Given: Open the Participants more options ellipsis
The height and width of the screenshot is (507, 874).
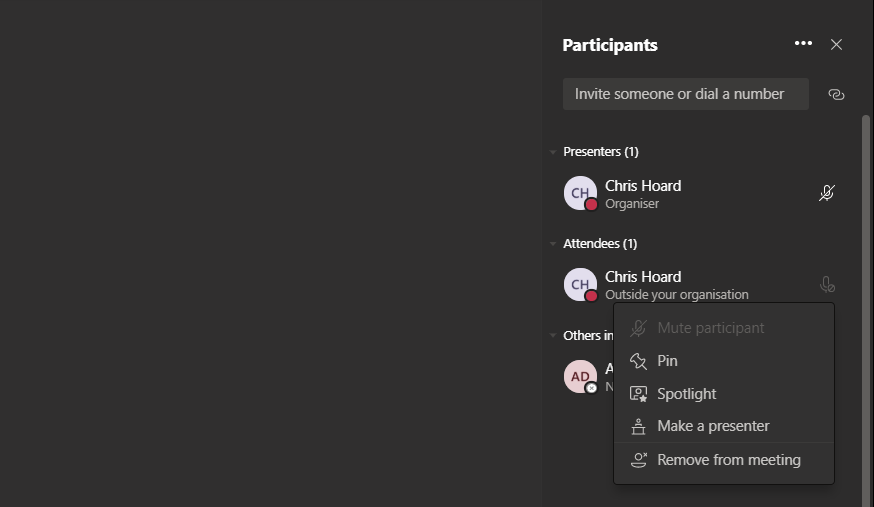Looking at the screenshot, I should pyautogui.click(x=803, y=44).
